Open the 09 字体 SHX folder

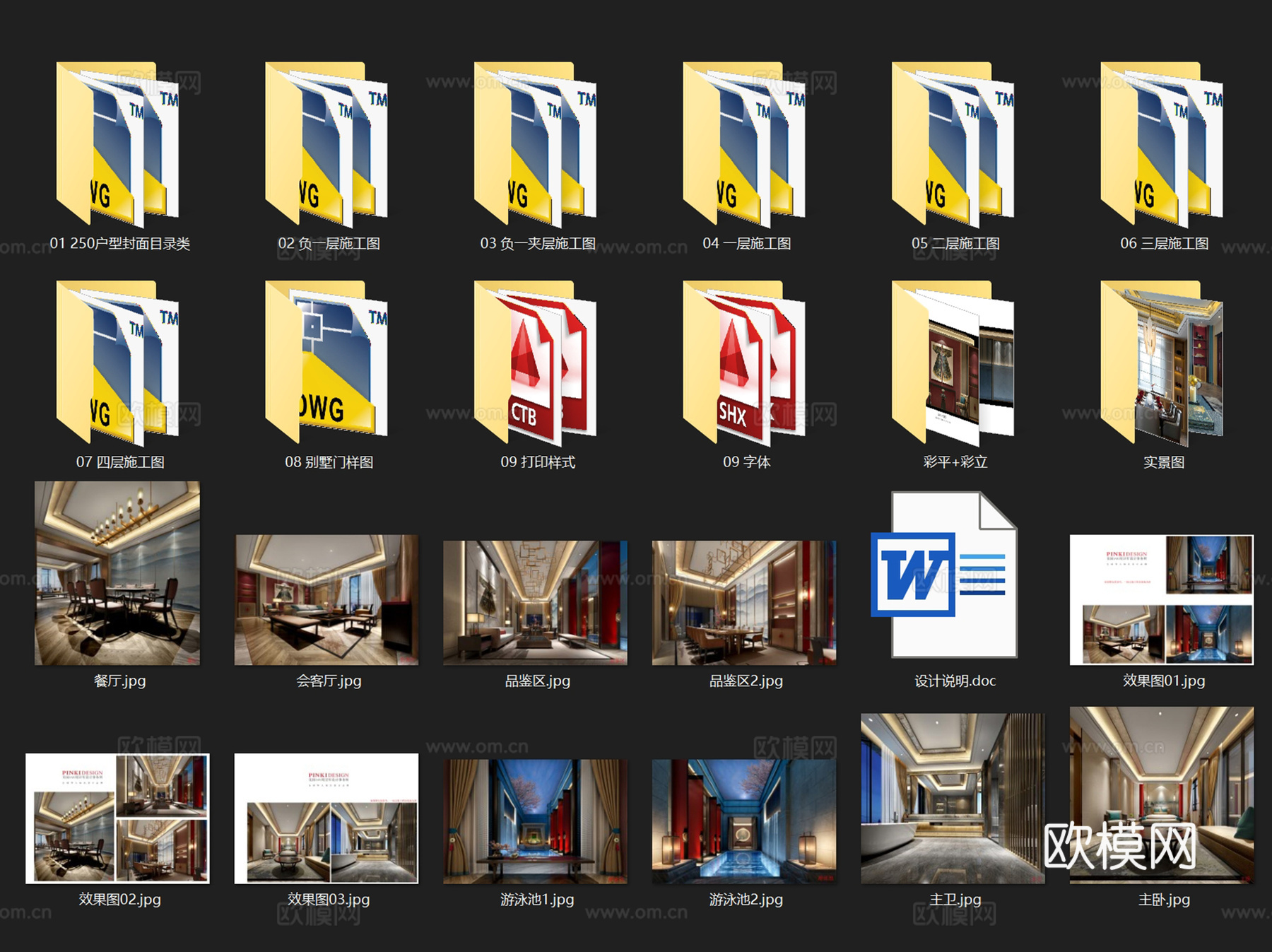tap(744, 363)
